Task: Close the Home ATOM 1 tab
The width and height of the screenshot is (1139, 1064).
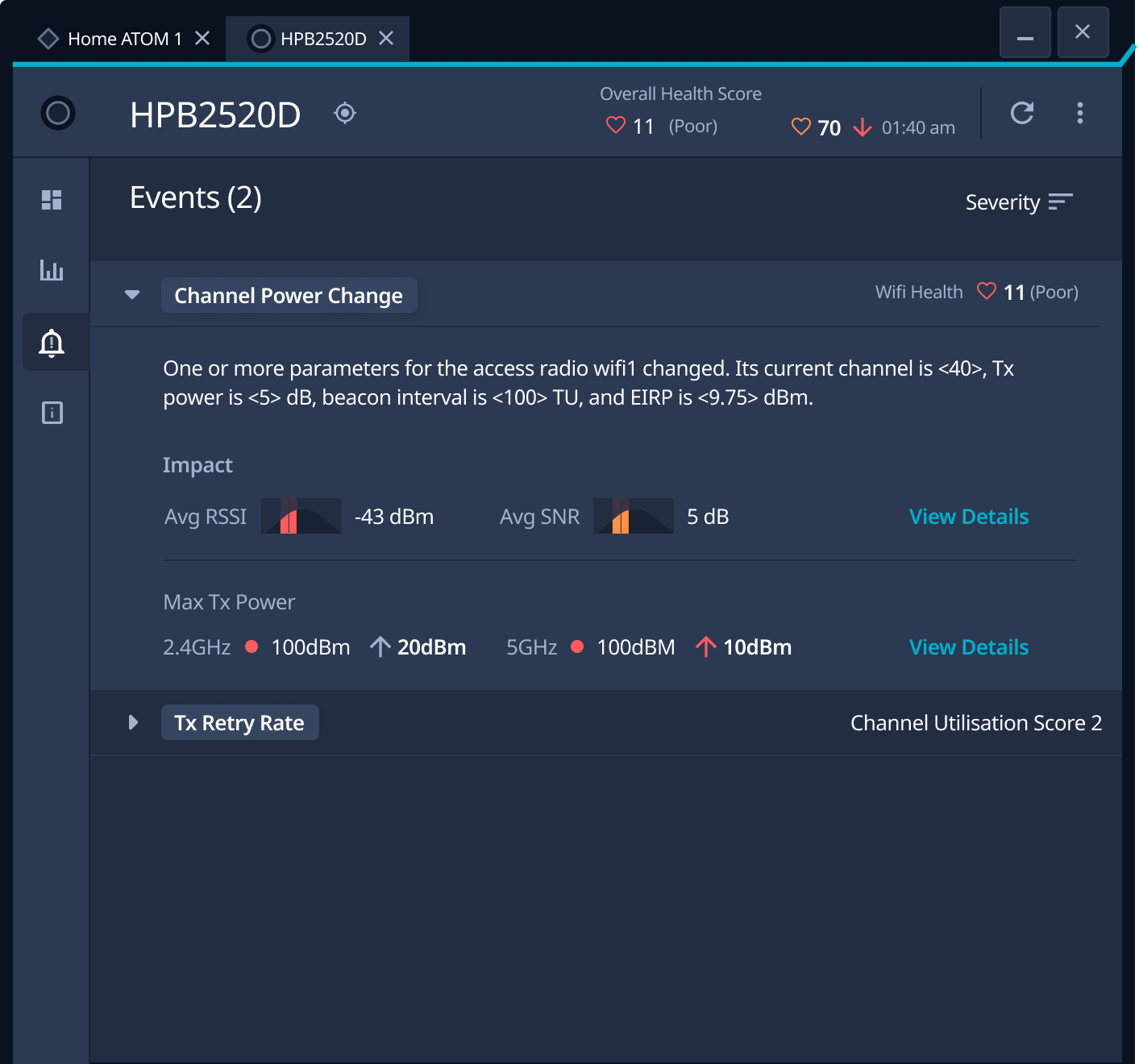Action: [202, 39]
